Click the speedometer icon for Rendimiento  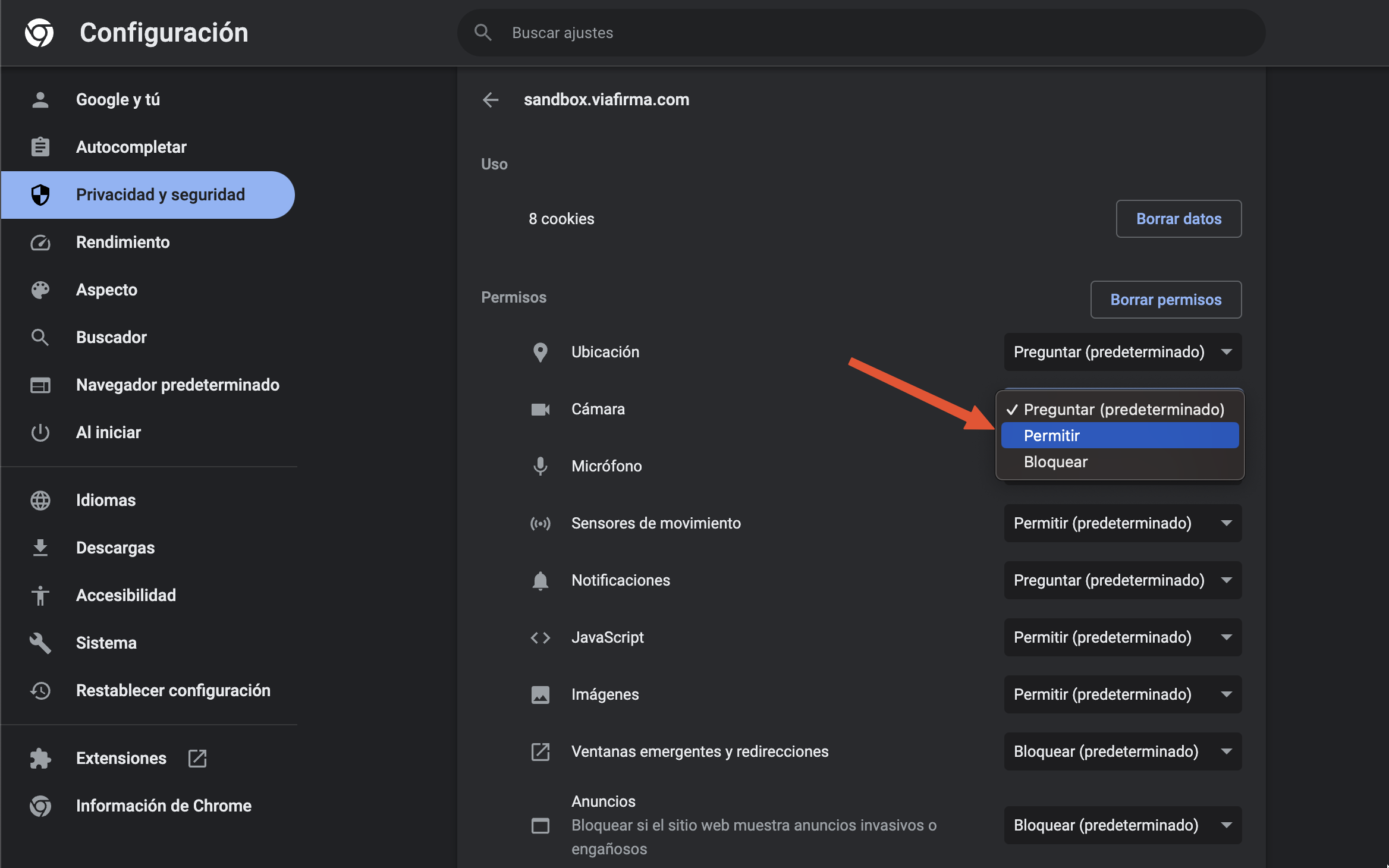[40, 243]
